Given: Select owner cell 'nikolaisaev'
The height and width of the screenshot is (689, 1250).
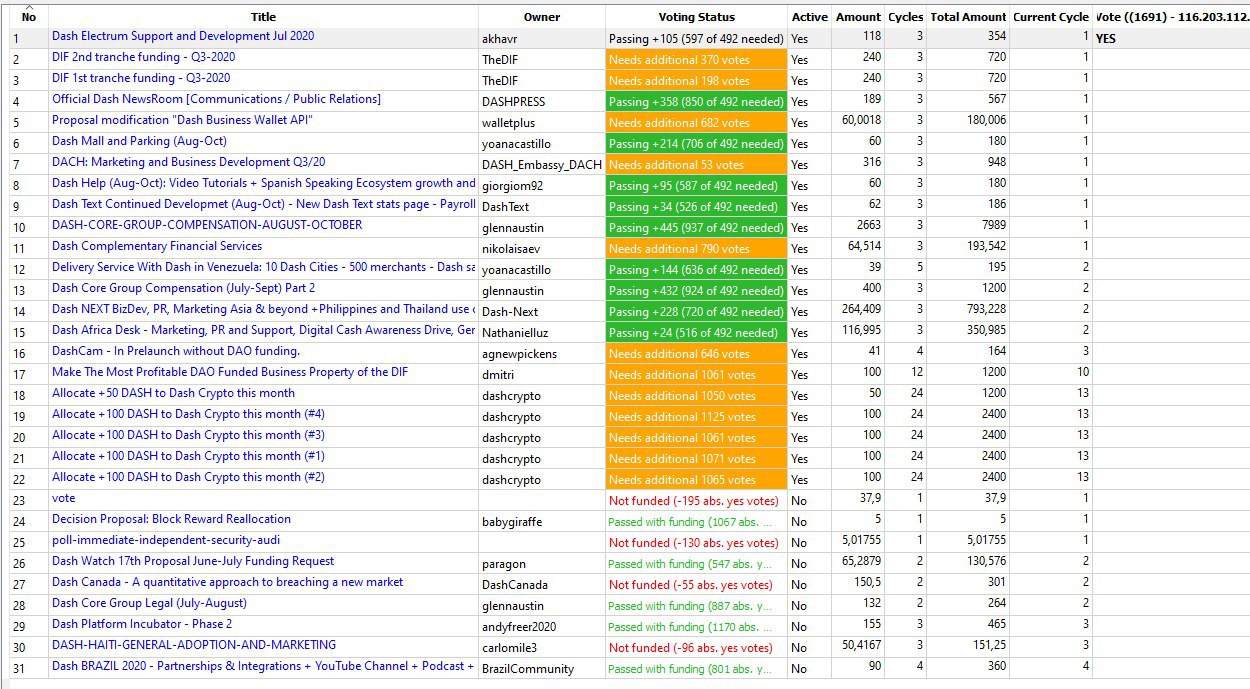Looking at the screenshot, I should [542, 248].
